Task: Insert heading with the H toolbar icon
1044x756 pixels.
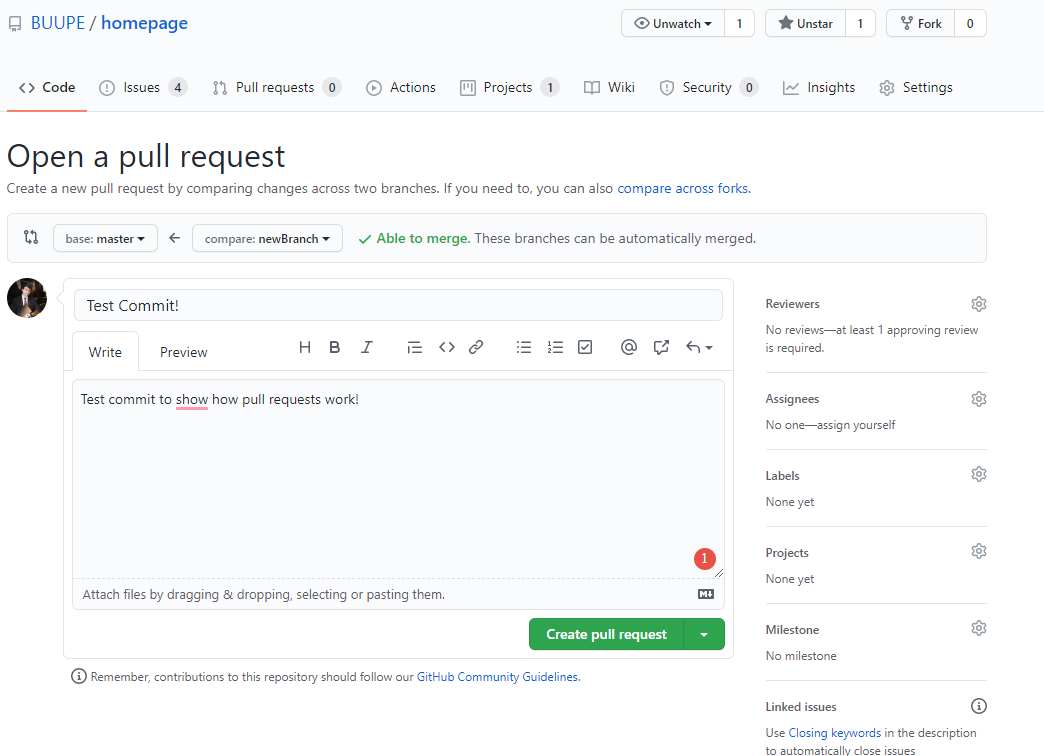Action: (x=304, y=347)
